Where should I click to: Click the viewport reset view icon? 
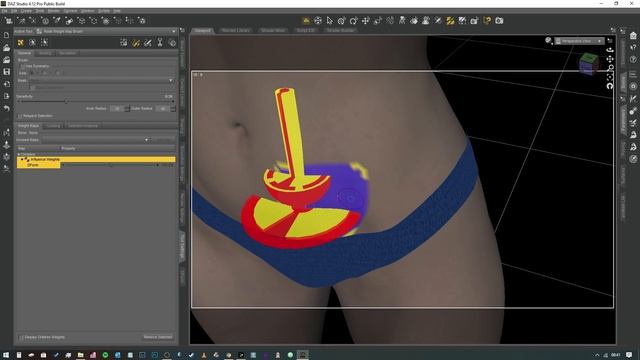(x=610, y=86)
